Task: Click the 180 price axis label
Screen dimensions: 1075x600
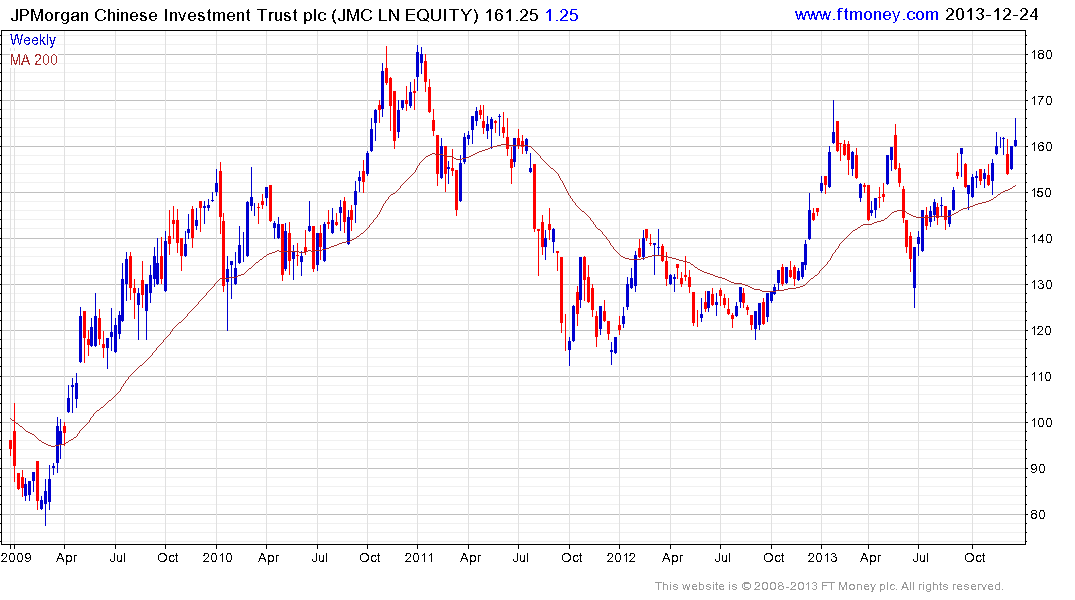Action: [x=1041, y=55]
